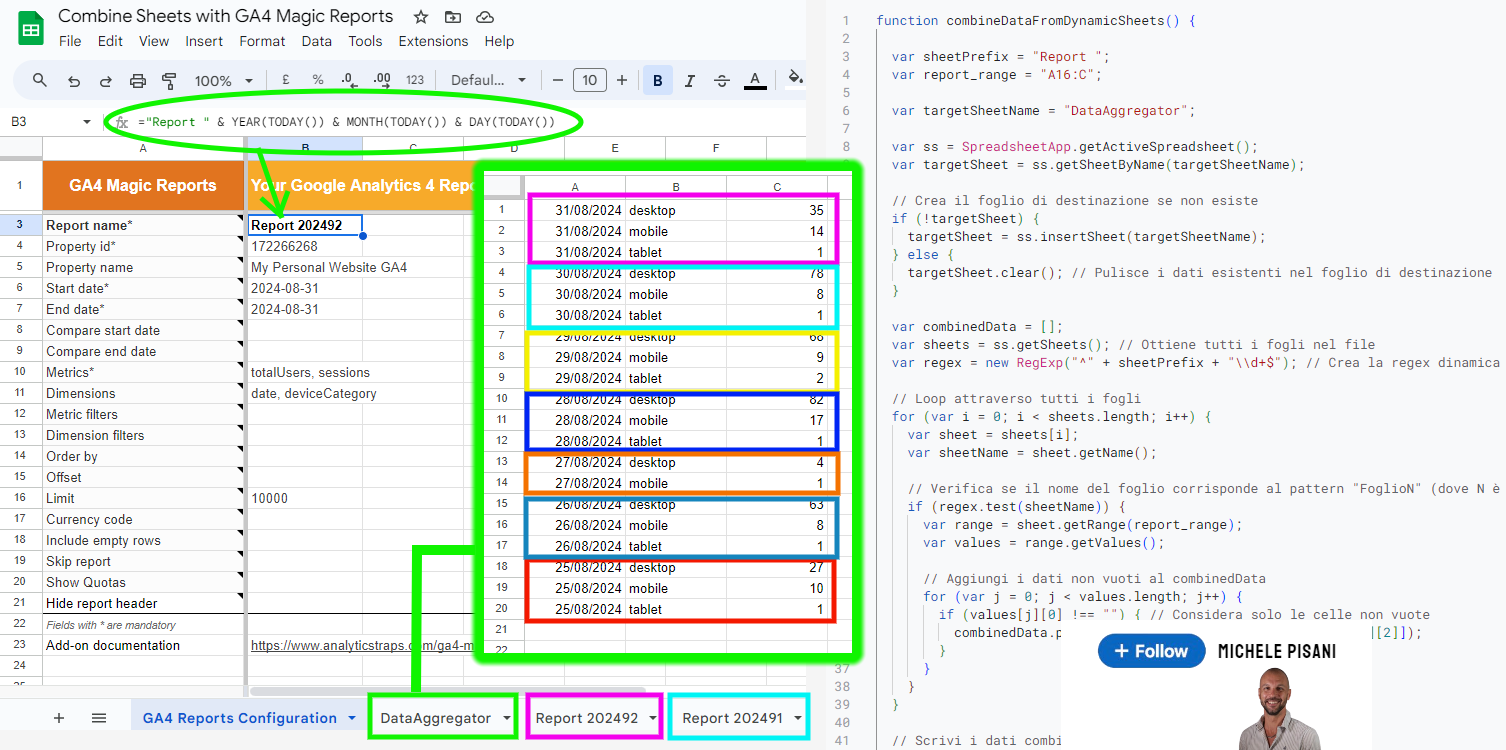
Task: Open the print dialog icon
Action: [138, 80]
